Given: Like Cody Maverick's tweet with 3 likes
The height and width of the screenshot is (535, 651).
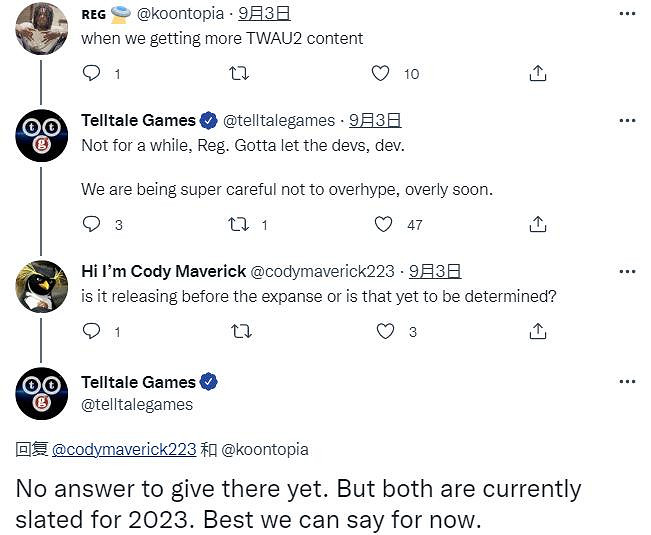Looking at the screenshot, I should (x=383, y=330).
